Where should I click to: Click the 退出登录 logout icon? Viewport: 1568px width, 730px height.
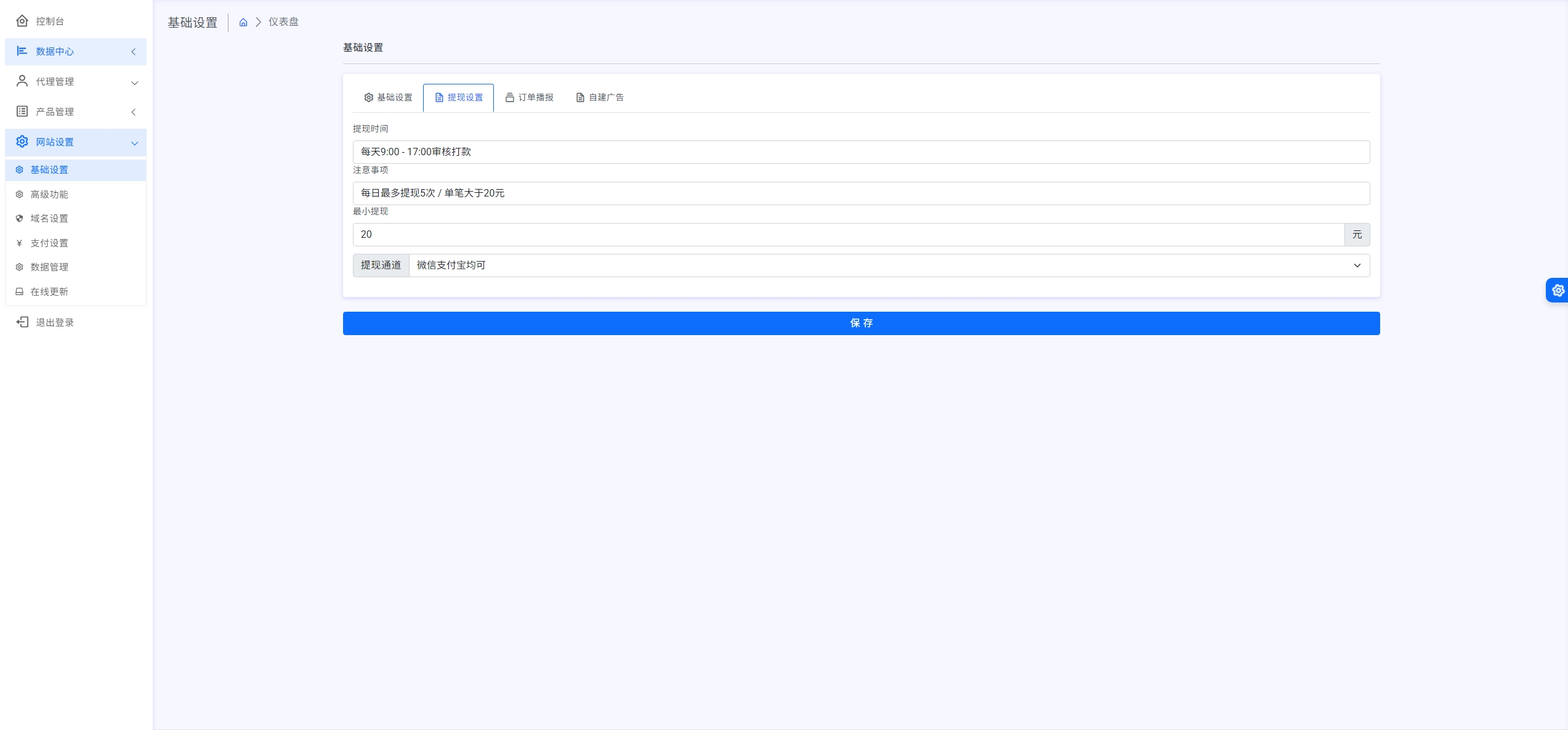point(22,322)
